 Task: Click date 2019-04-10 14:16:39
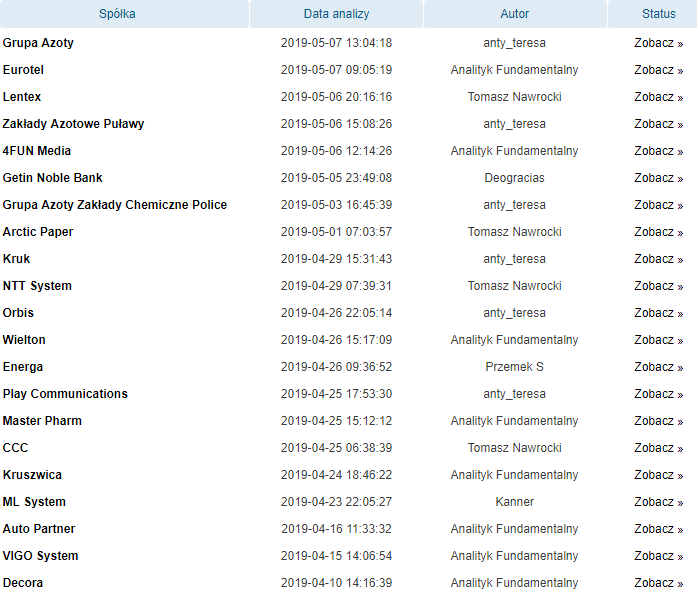(337, 583)
